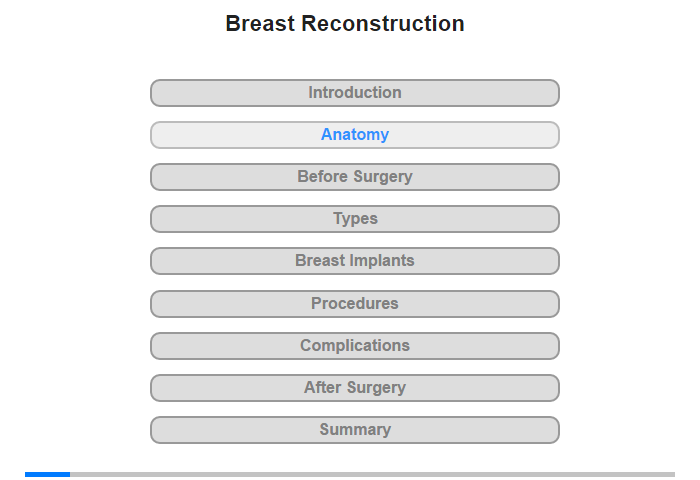Choose the blue-text Anatomy button
The width and height of the screenshot is (700, 480).
click(x=354, y=135)
